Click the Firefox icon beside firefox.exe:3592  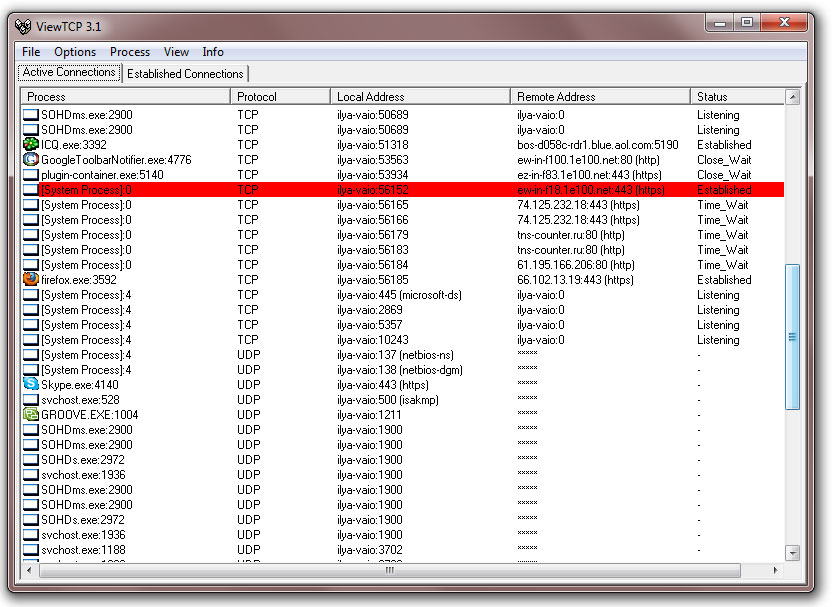pyautogui.click(x=31, y=279)
